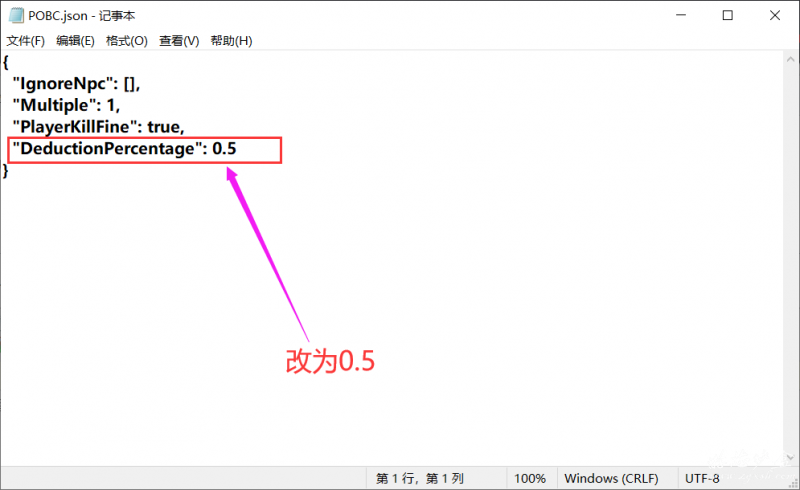Close the POBC.json Notepad window
The width and height of the screenshot is (800, 490).
point(774,16)
